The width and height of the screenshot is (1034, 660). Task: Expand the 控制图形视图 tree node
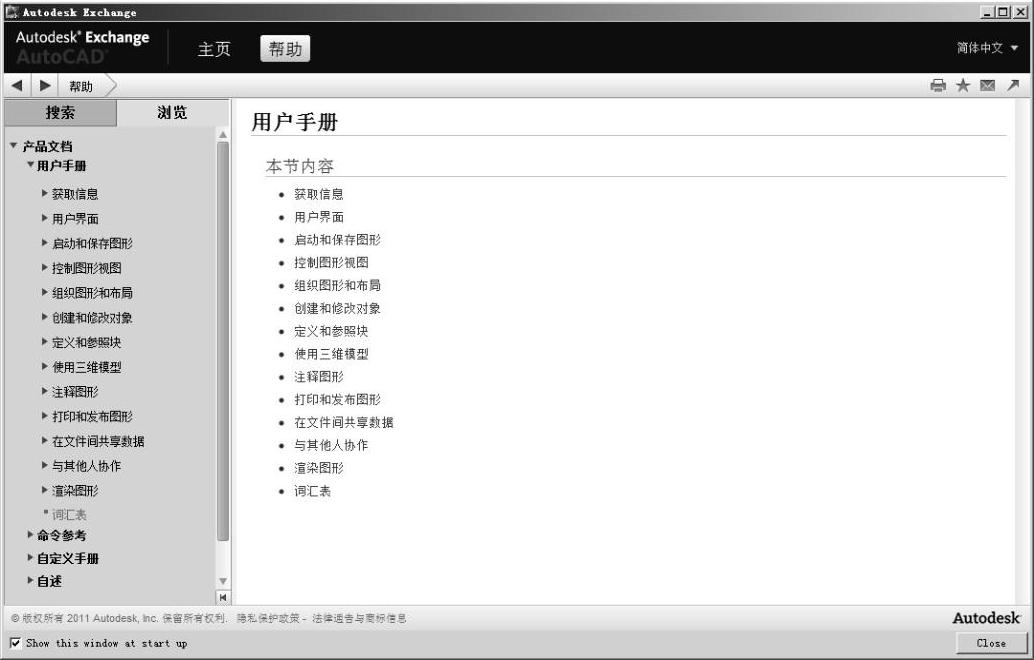(44, 268)
